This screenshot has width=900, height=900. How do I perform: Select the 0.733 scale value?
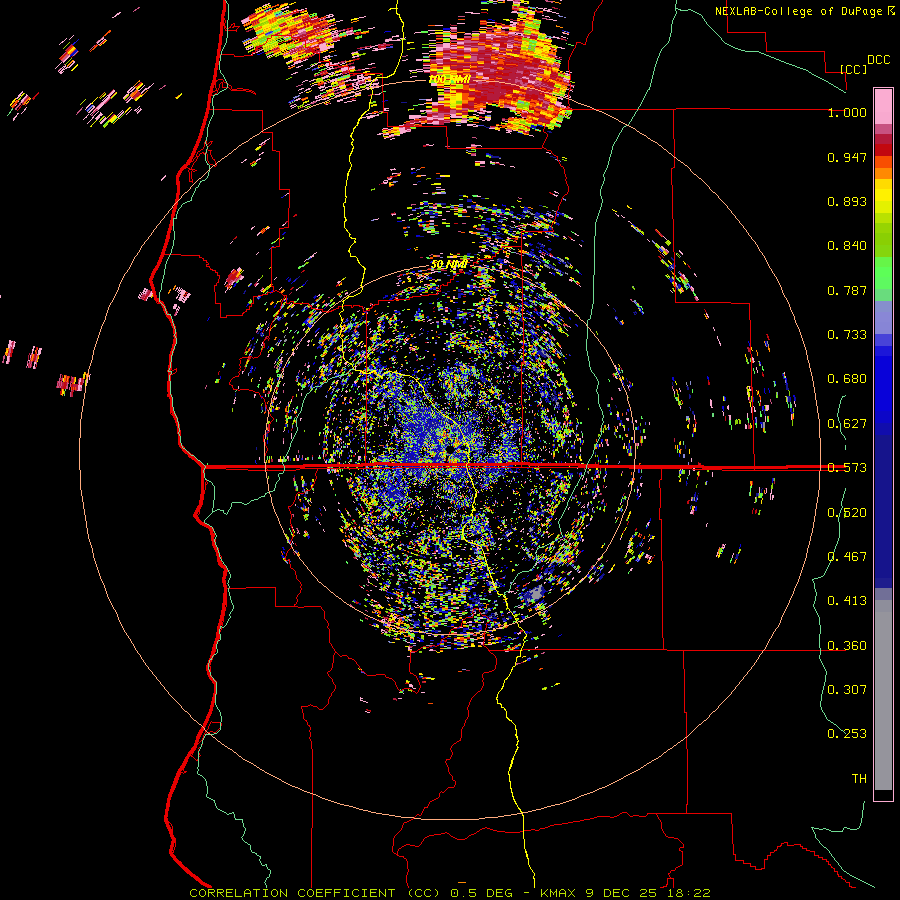click(847, 335)
